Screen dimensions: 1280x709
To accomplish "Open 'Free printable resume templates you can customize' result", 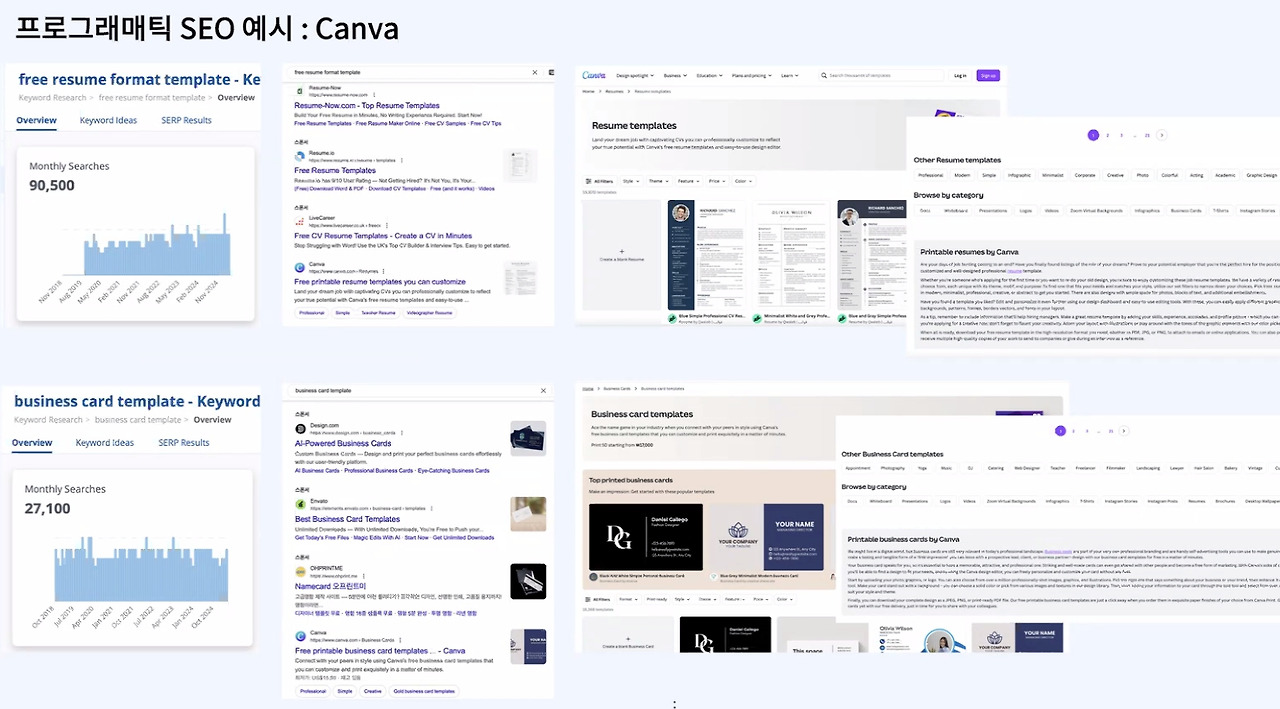I will pyautogui.click(x=380, y=282).
